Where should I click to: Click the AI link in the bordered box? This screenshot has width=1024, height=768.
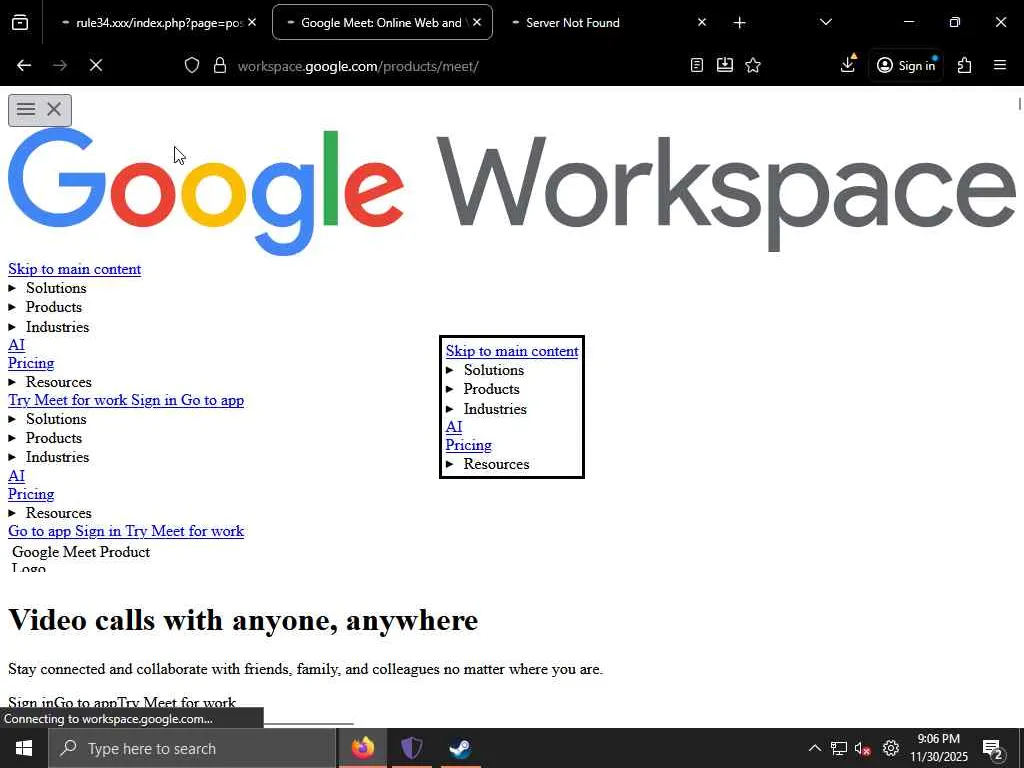454,427
